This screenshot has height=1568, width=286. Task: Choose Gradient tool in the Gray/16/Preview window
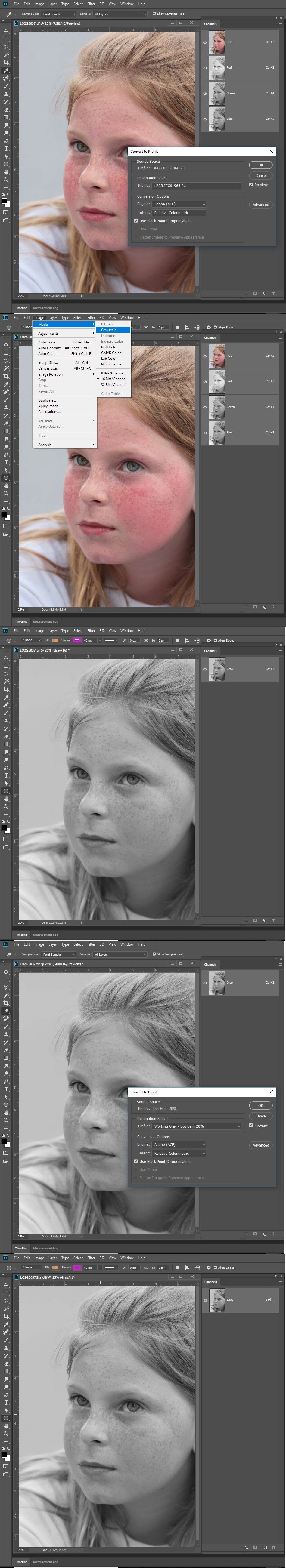pos(6,1058)
